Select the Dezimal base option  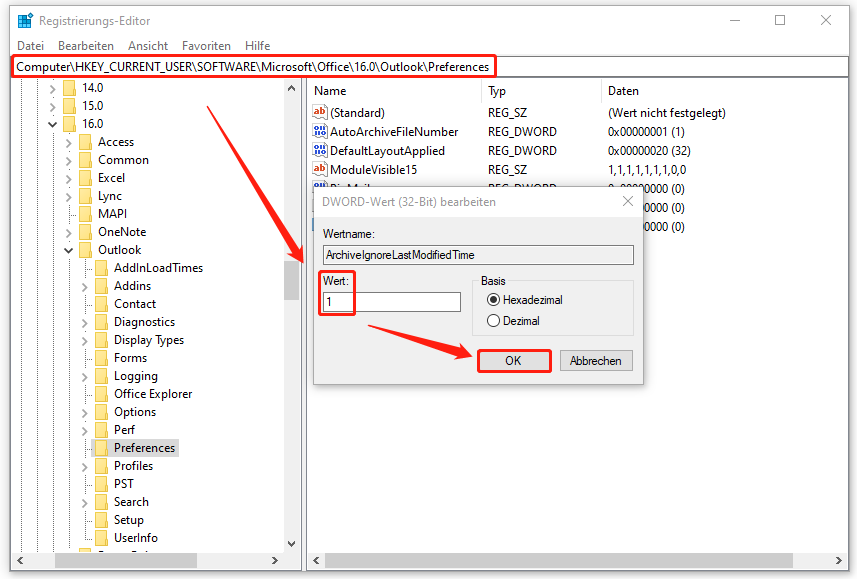point(493,321)
